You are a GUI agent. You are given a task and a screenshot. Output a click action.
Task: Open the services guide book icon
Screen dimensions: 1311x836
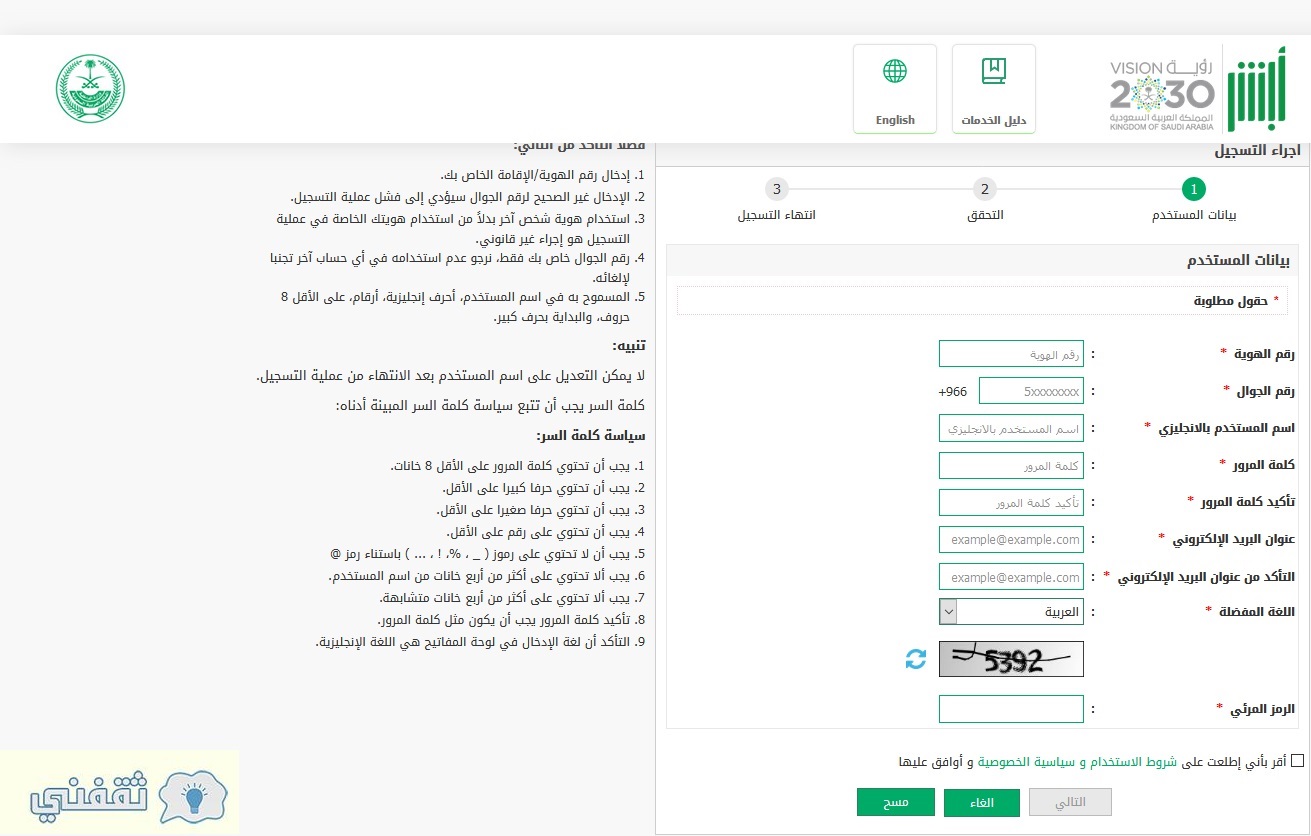coord(993,72)
